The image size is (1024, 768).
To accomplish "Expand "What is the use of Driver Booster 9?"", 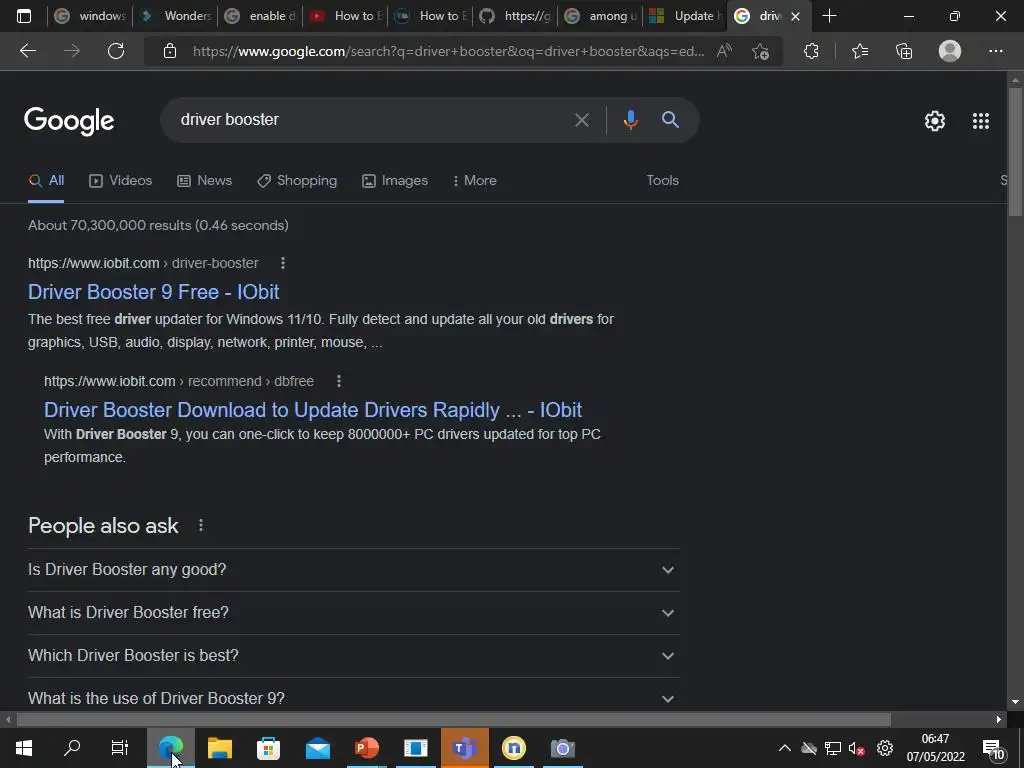I will click(353, 697).
